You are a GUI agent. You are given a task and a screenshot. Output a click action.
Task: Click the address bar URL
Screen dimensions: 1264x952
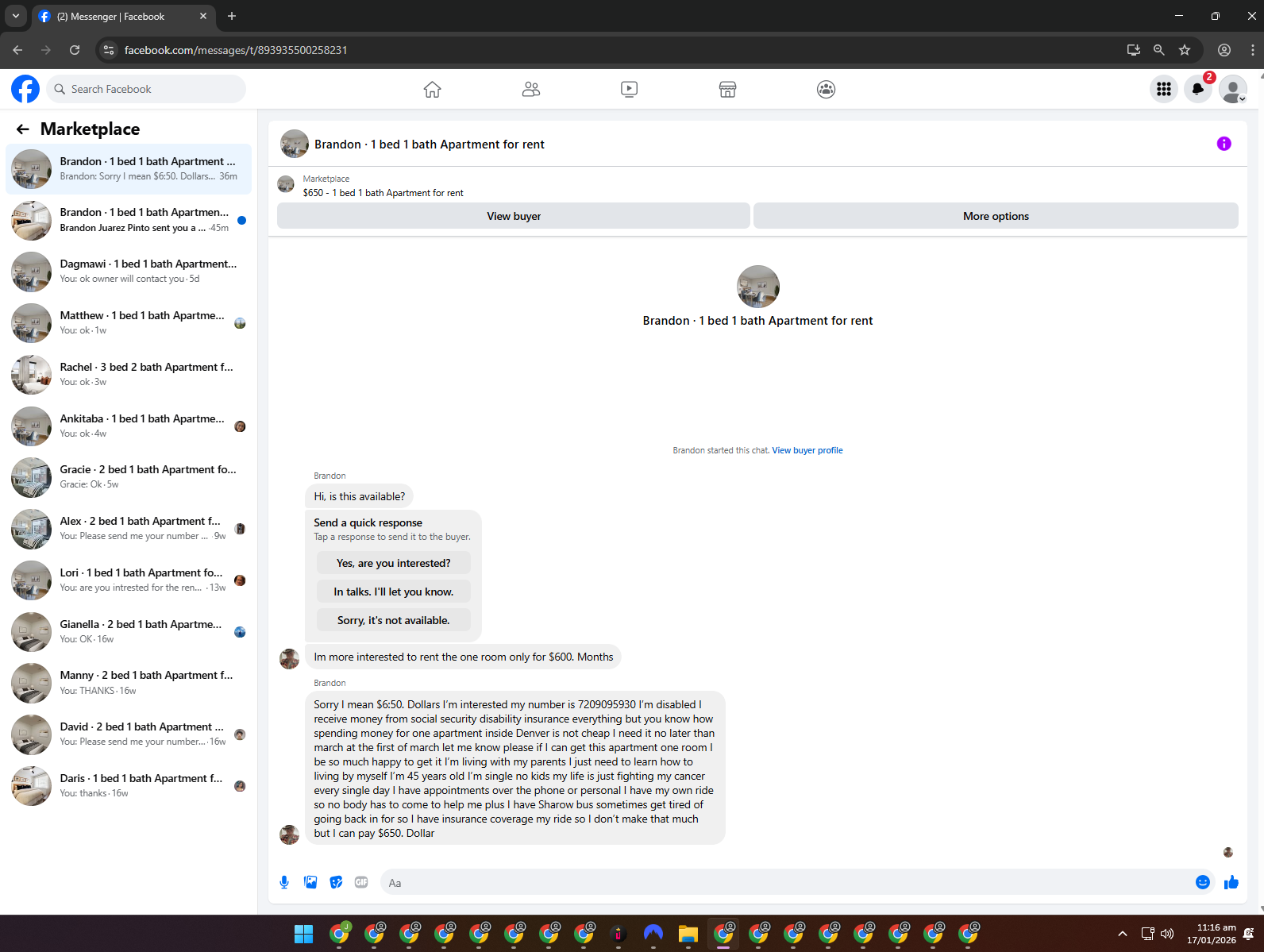click(x=236, y=50)
